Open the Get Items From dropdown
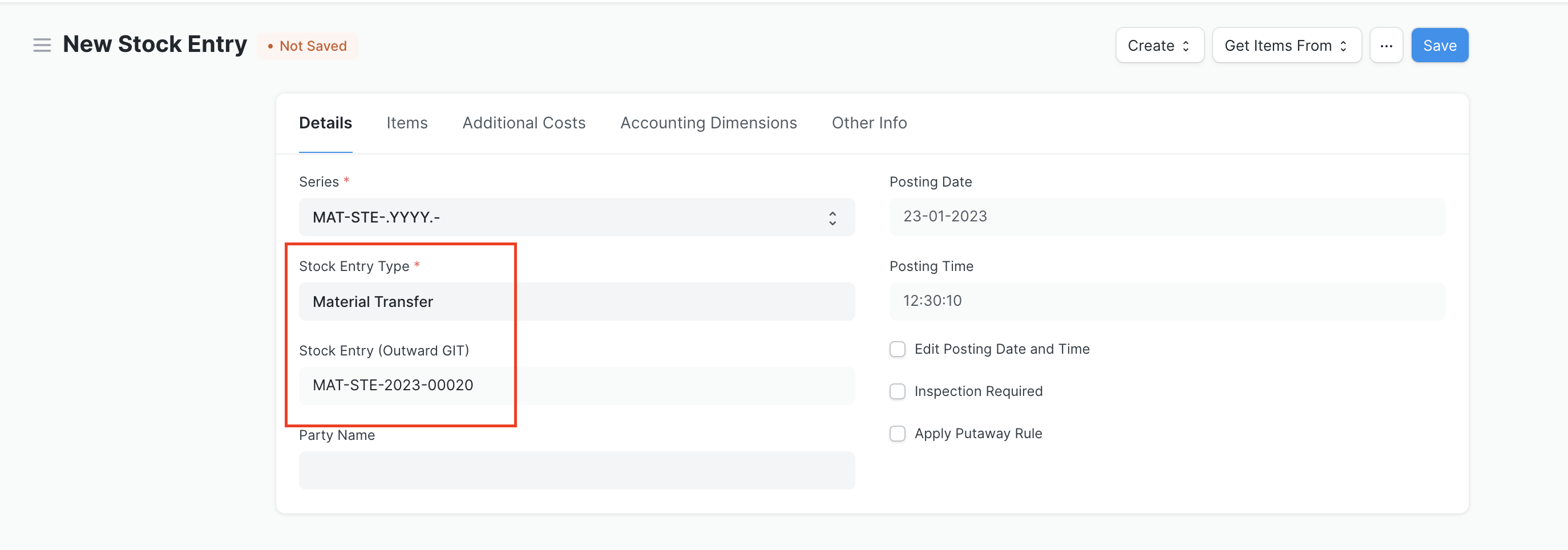This screenshot has width=1568, height=550. [x=1286, y=46]
